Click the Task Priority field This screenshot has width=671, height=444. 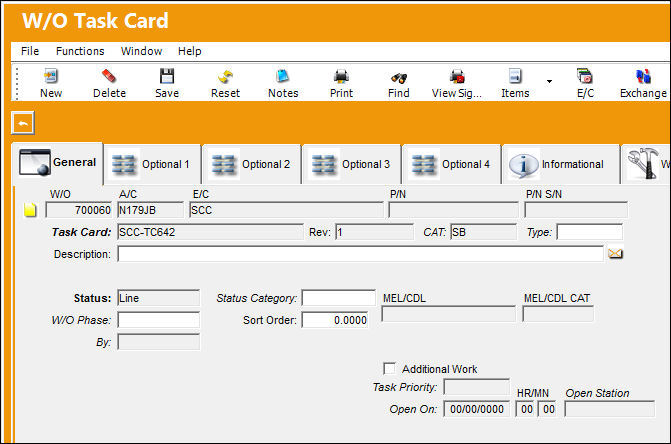click(476, 387)
